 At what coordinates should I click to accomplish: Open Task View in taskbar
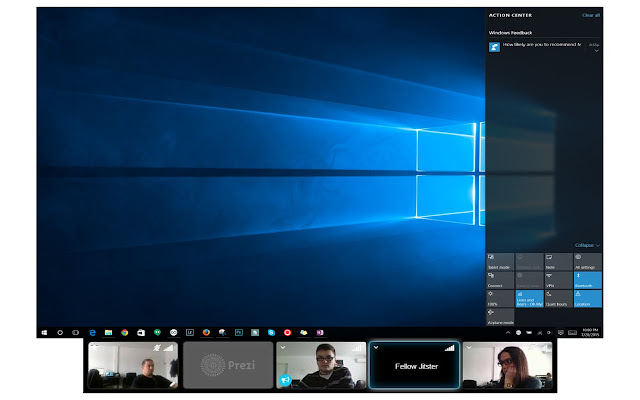pyautogui.click(x=76, y=333)
